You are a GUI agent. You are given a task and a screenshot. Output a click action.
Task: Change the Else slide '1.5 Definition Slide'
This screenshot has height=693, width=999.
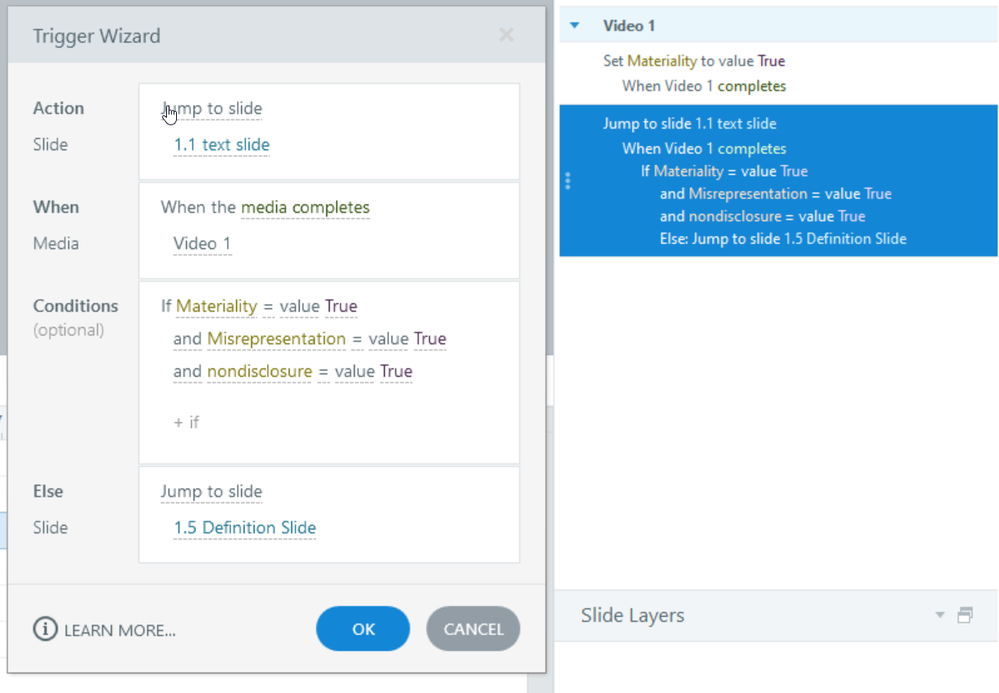point(245,528)
